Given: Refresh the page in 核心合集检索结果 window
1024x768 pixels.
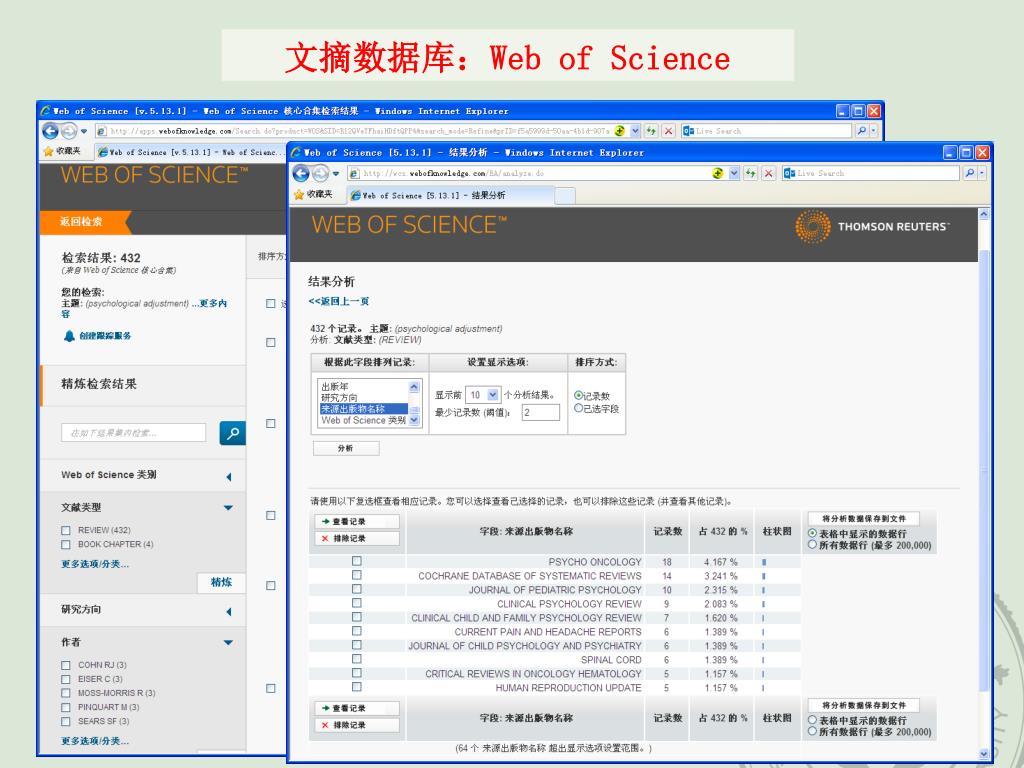Looking at the screenshot, I should tap(650, 131).
